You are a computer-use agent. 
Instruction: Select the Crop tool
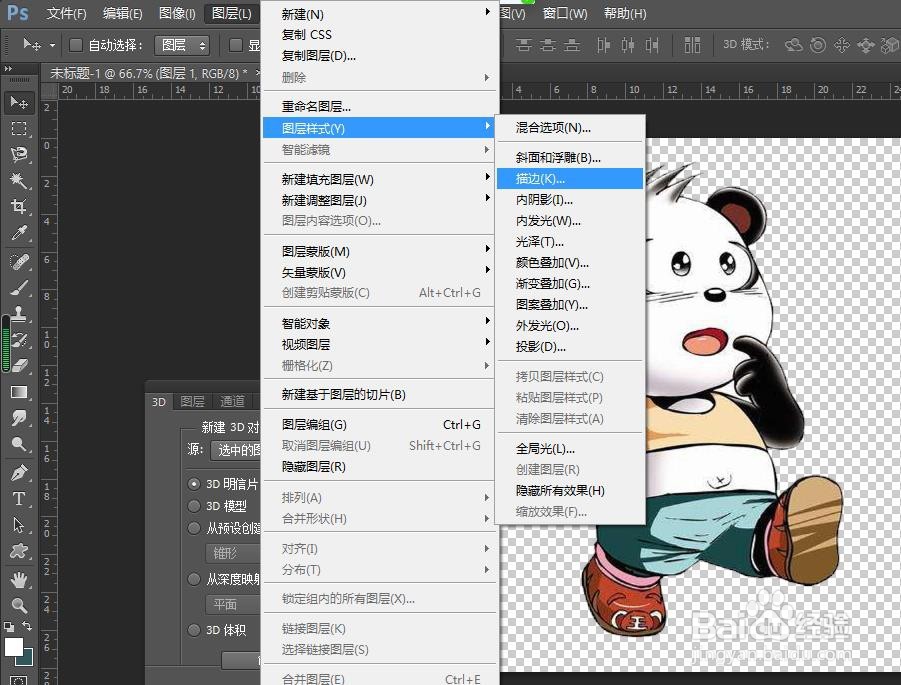19,206
